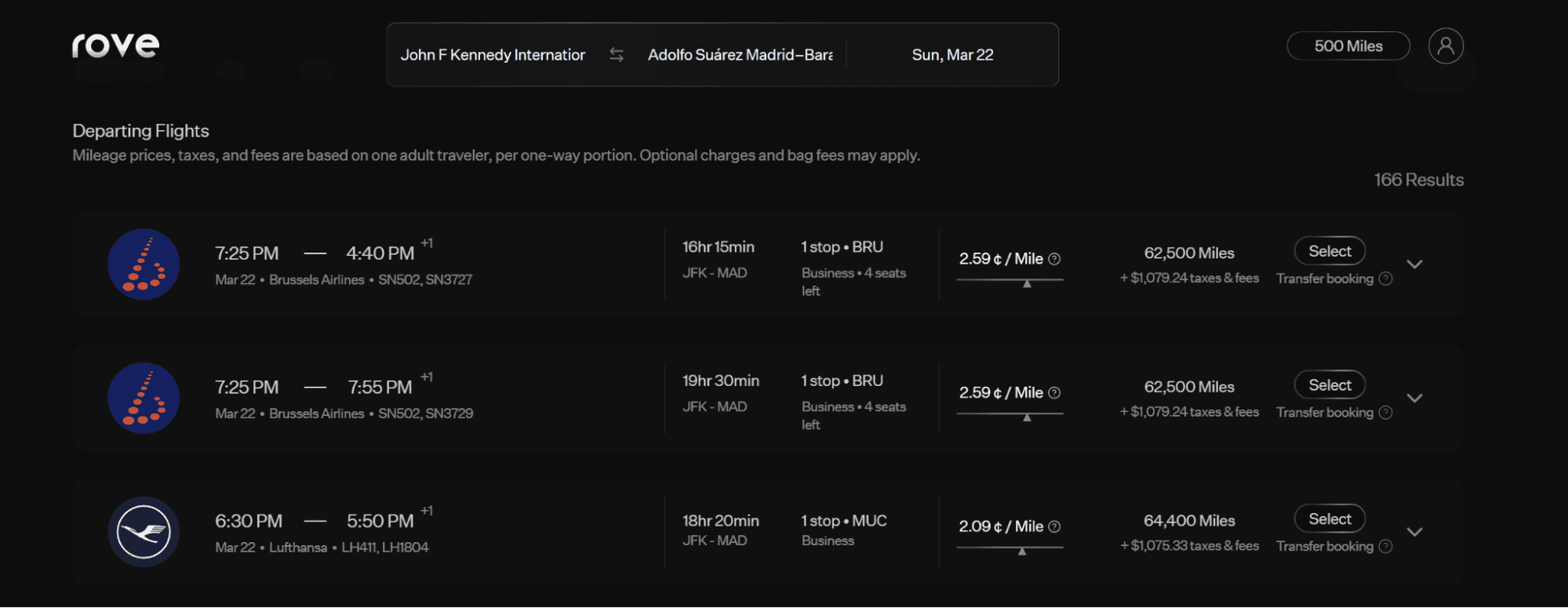Show Transfer booking help for Lufthansa flight
Image resolution: width=1568 pixels, height=608 pixels.
pos(1386,546)
